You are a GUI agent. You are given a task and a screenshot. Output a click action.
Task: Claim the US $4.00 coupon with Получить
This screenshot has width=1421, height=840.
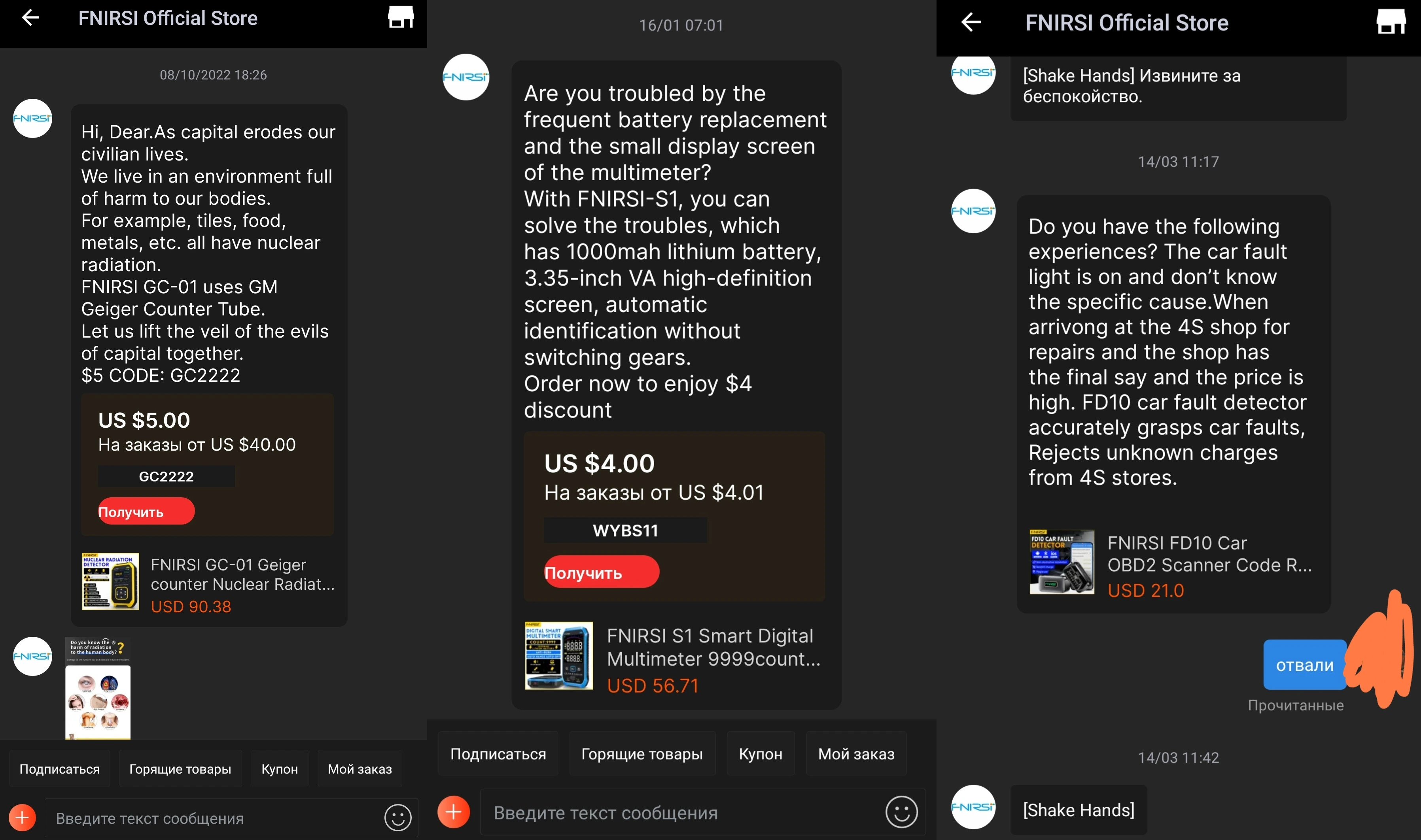coord(601,572)
